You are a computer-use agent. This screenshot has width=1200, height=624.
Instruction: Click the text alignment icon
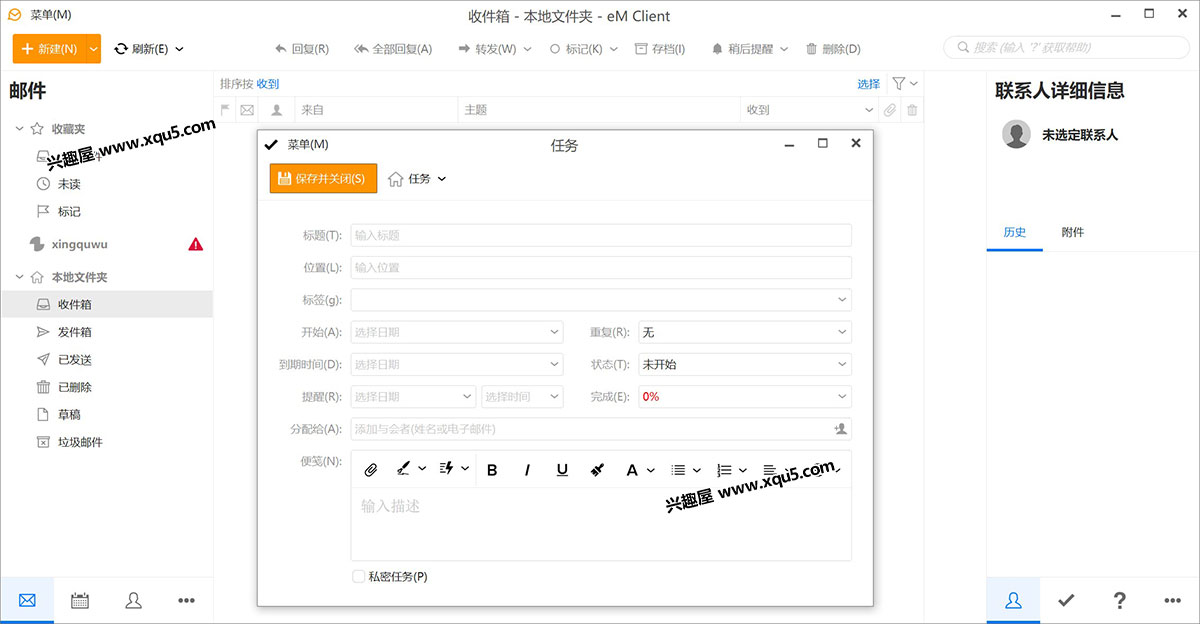click(x=769, y=470)
